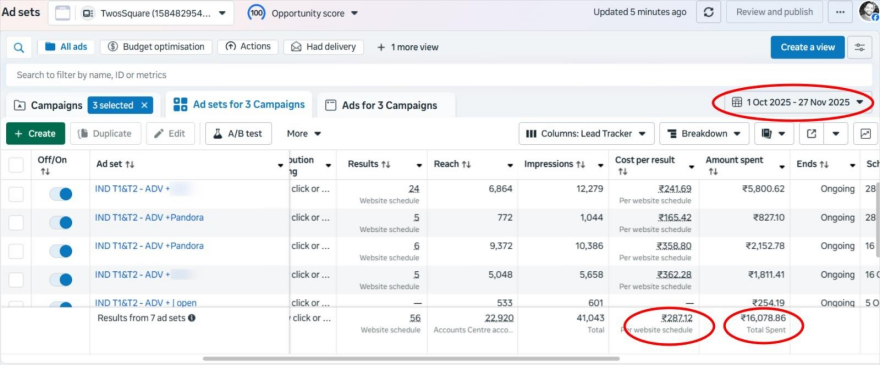Turn off ad set with reach 772

coord(61,223)
